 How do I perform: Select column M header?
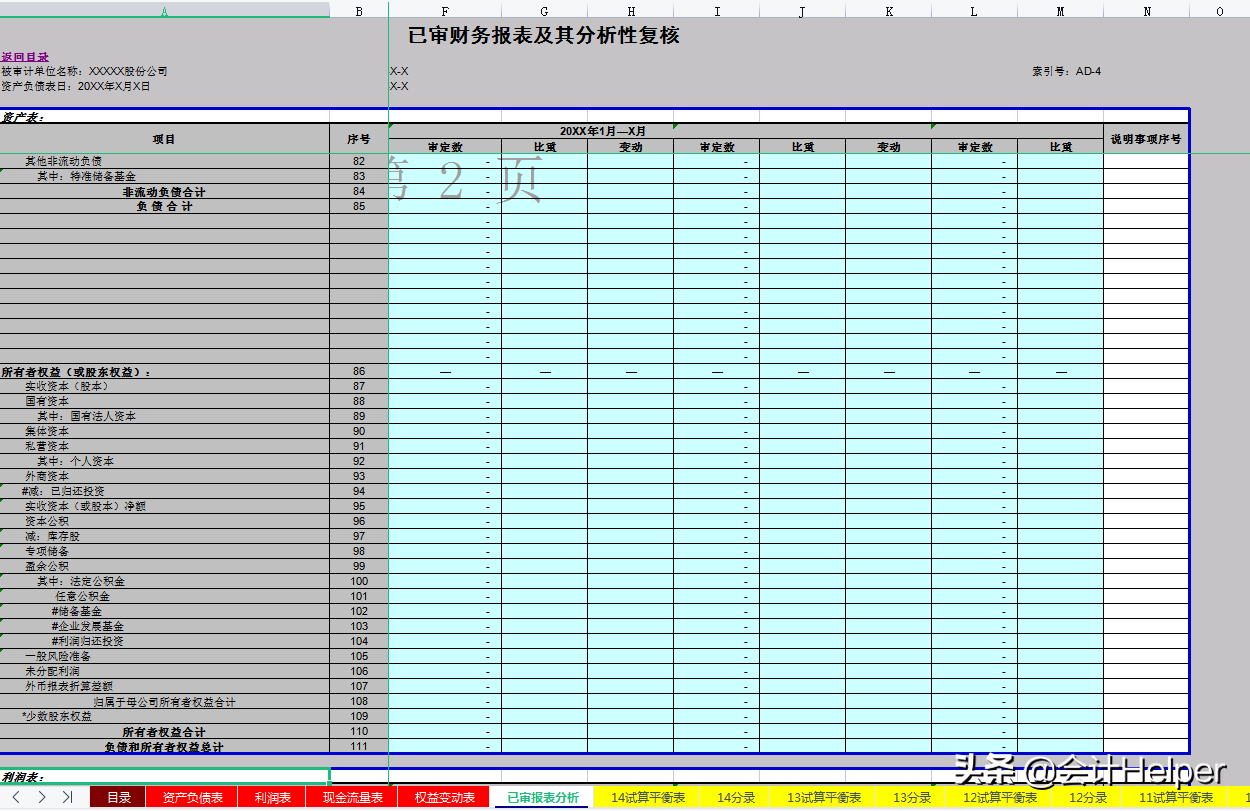pyautogui.click(x=1060, y=10)
